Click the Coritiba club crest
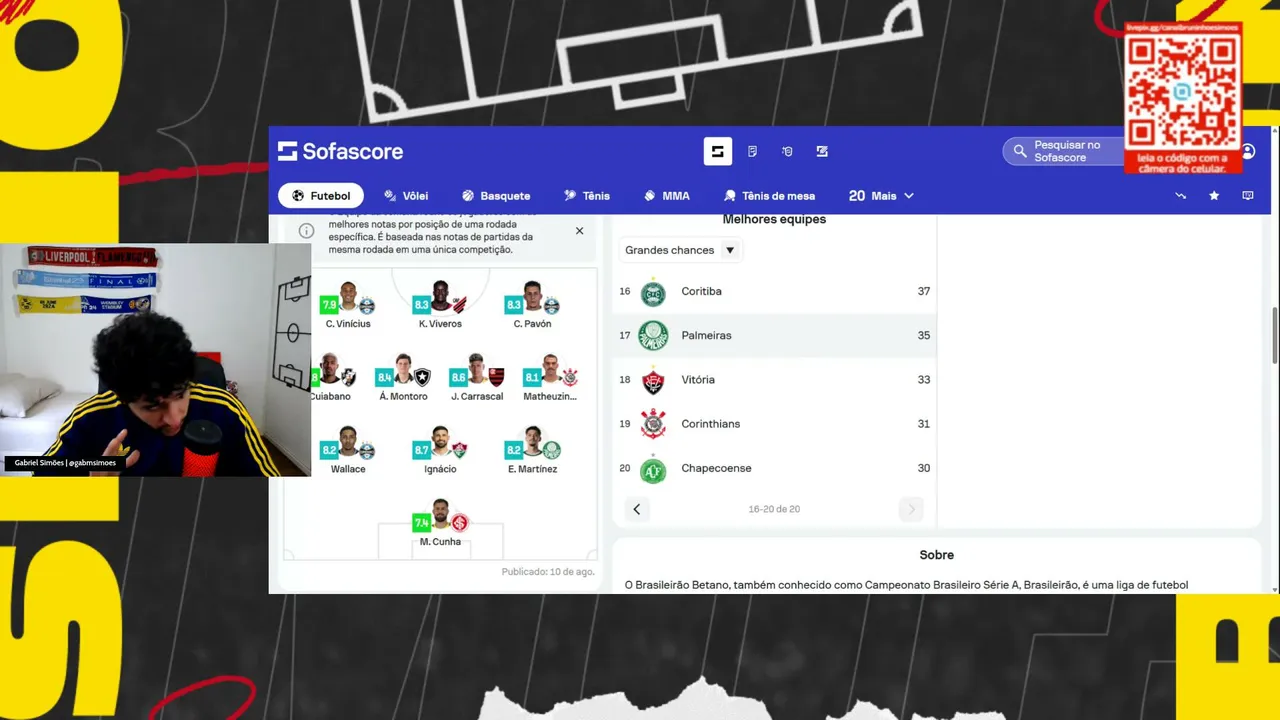 point(653,292)
